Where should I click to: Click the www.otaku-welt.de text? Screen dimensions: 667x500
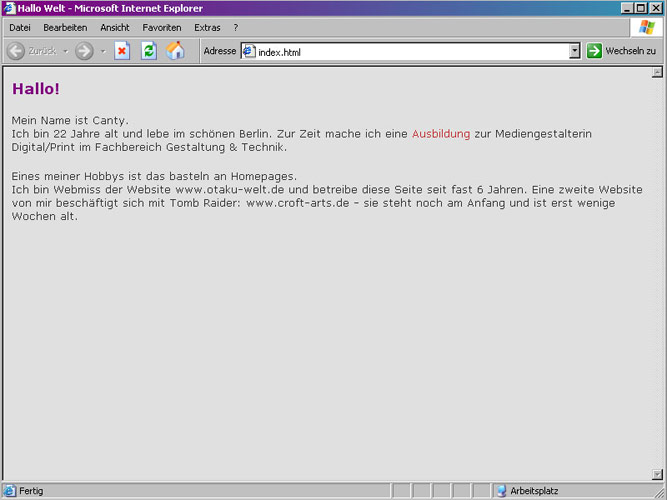230,189
